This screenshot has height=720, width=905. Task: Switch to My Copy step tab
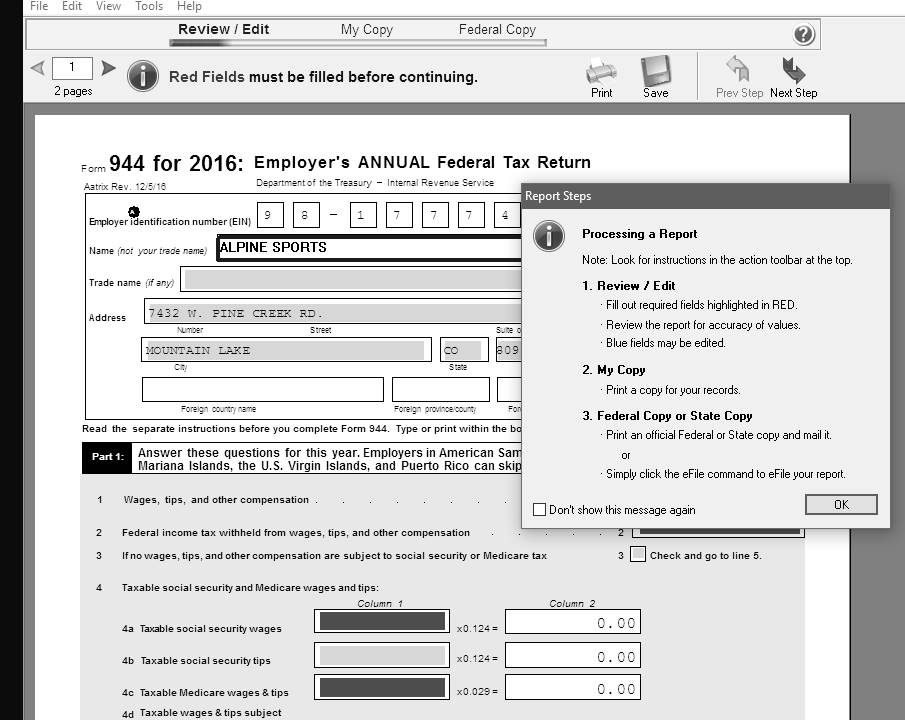[x=367, y=29]
